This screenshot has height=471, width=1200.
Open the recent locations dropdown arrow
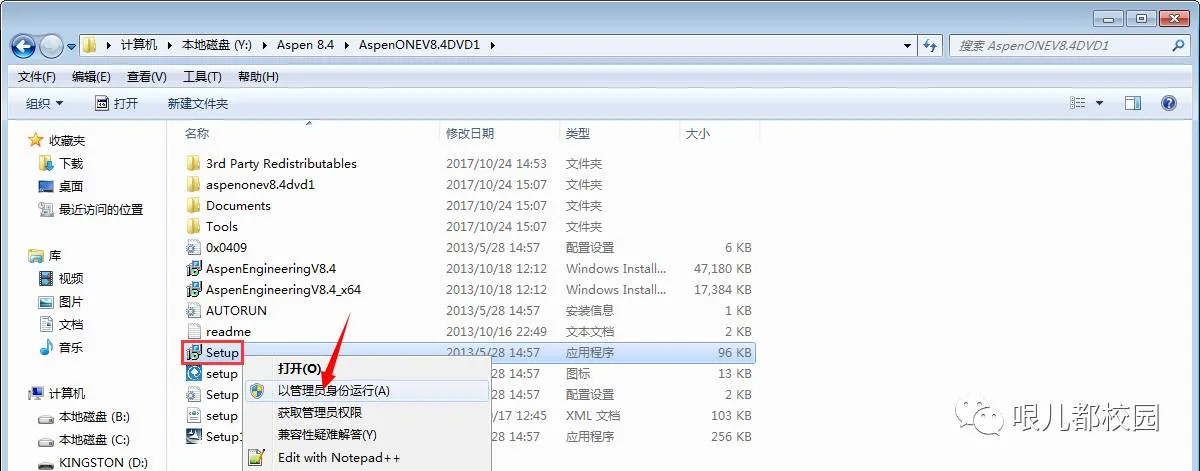[71, 47]
